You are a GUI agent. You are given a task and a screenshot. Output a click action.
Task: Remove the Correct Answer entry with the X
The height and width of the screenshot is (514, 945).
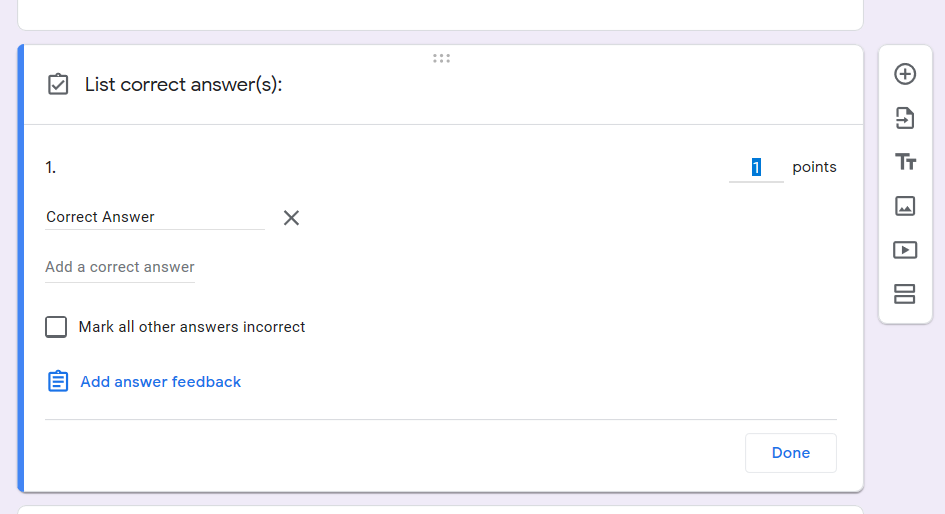(291, 218)
